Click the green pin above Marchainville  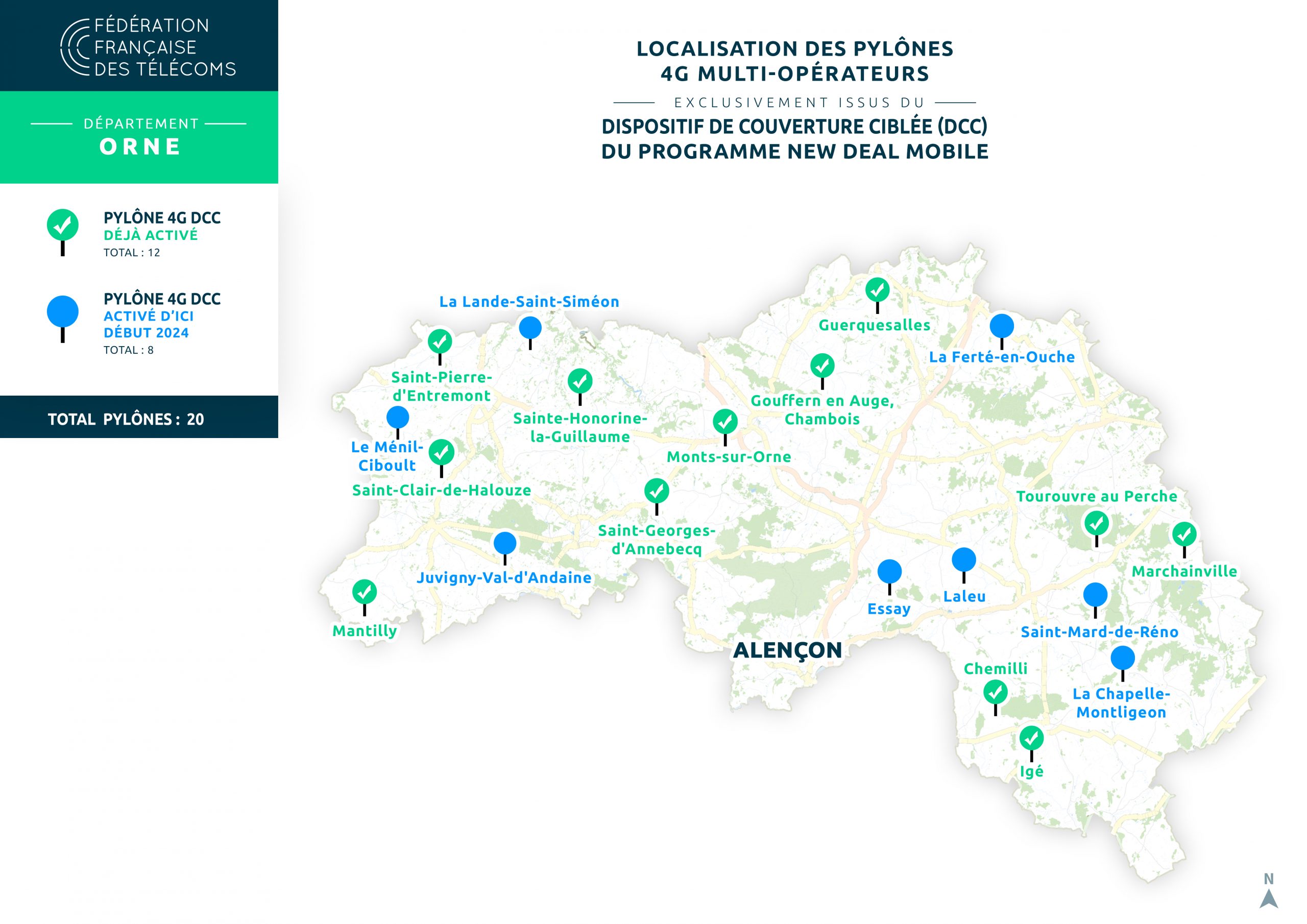pyautogui.click(x=1184, y=539)
